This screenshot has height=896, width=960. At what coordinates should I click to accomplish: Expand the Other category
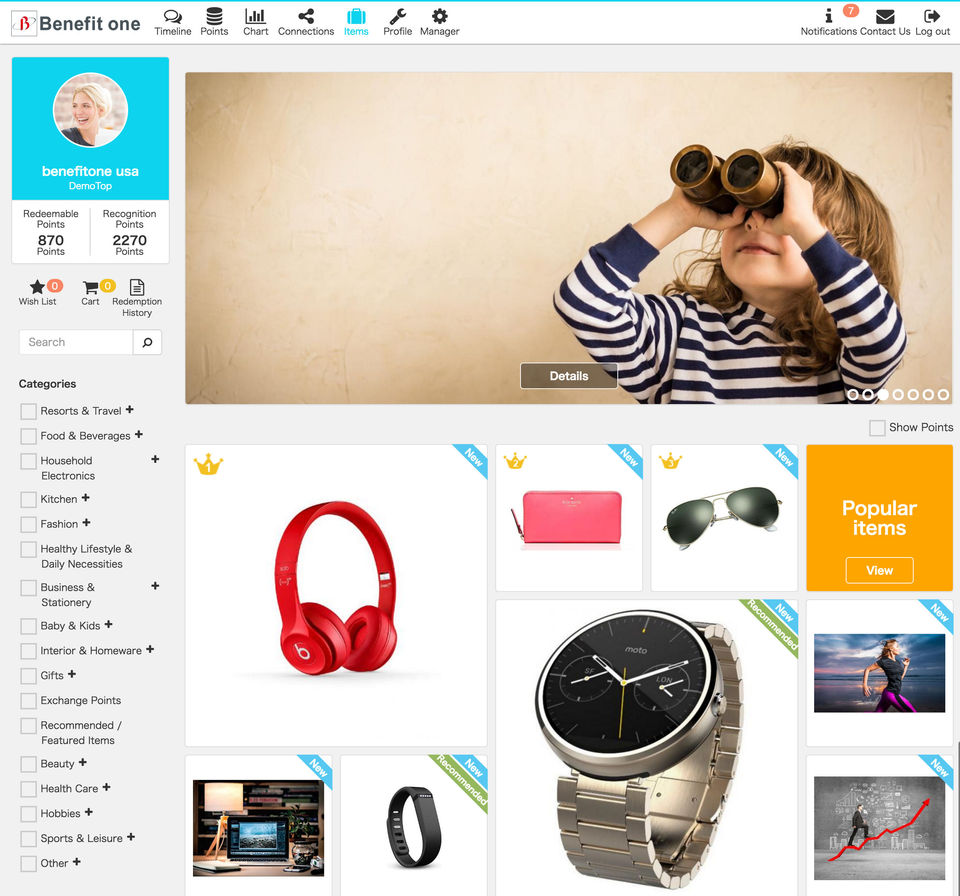(77, 862)
